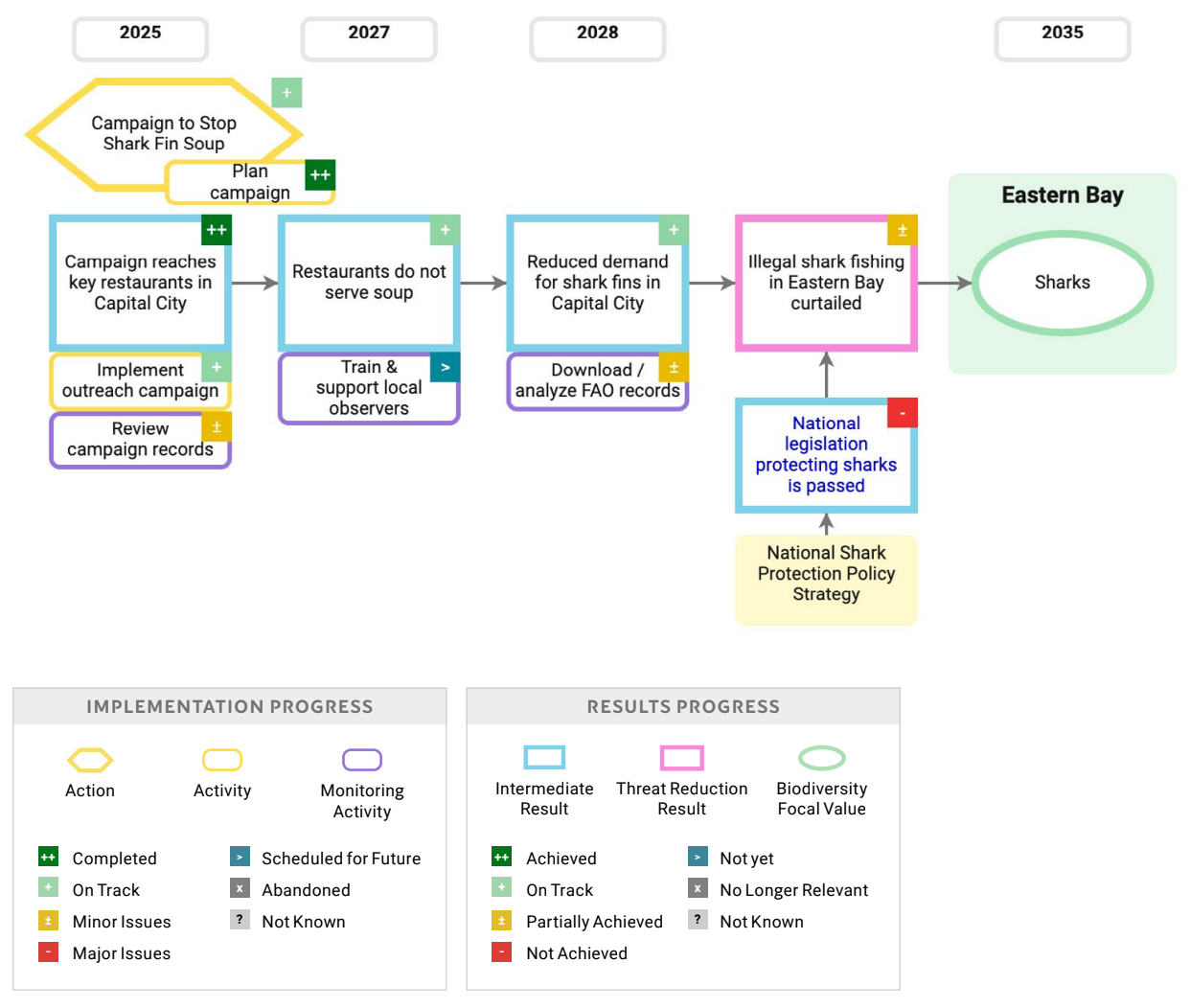Click the No Longer Relevant legend icon

[x=698, y=888]
